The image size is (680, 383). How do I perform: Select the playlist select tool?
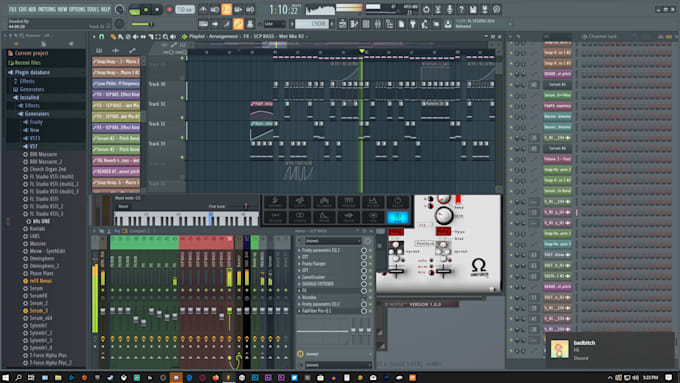[x=158, y=37]
